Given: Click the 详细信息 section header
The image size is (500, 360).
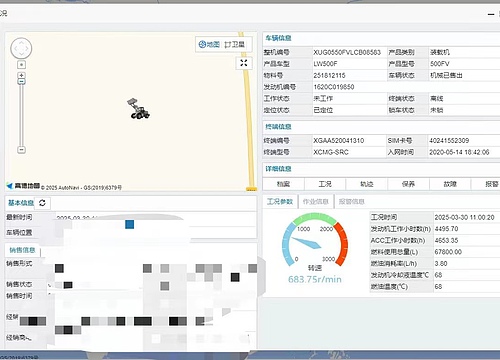Looking at the screenshot, I should [278, 169].
